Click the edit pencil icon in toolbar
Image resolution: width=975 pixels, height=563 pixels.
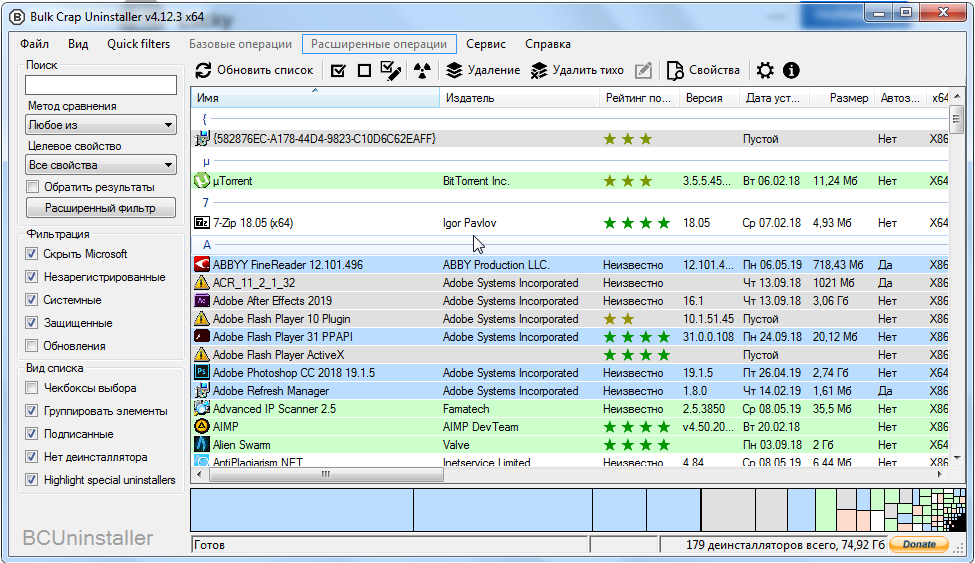pos(644,70)
